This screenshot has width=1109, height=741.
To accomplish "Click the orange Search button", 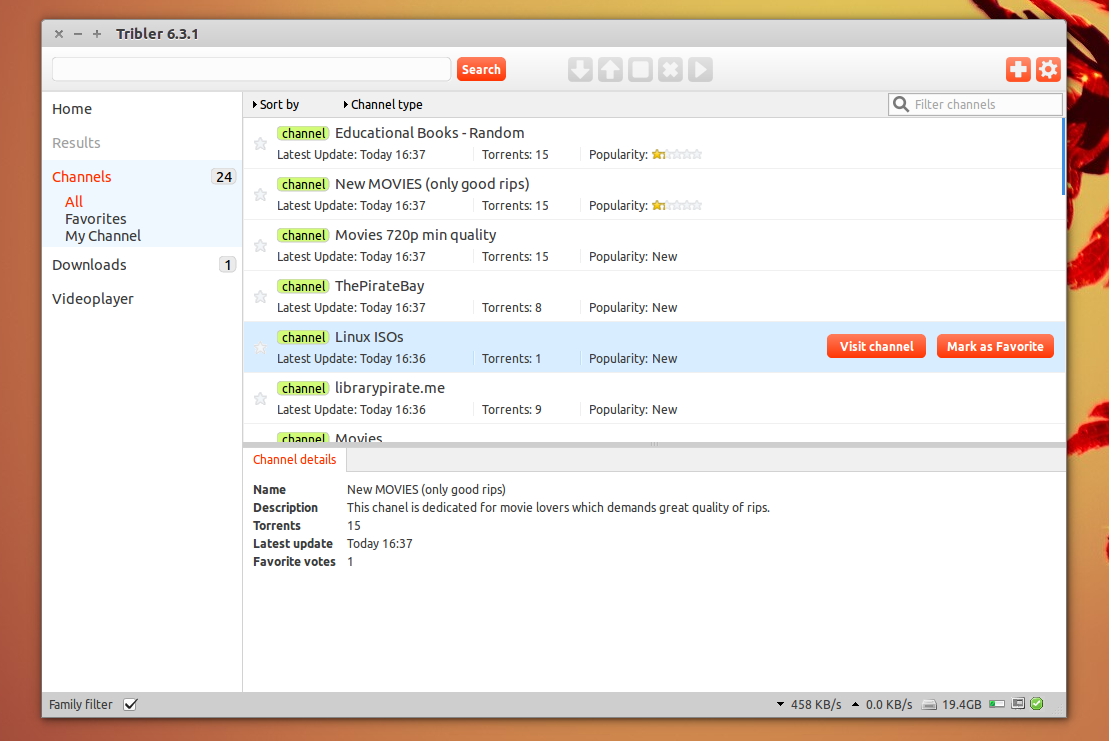I will click(x=481, y=69).
